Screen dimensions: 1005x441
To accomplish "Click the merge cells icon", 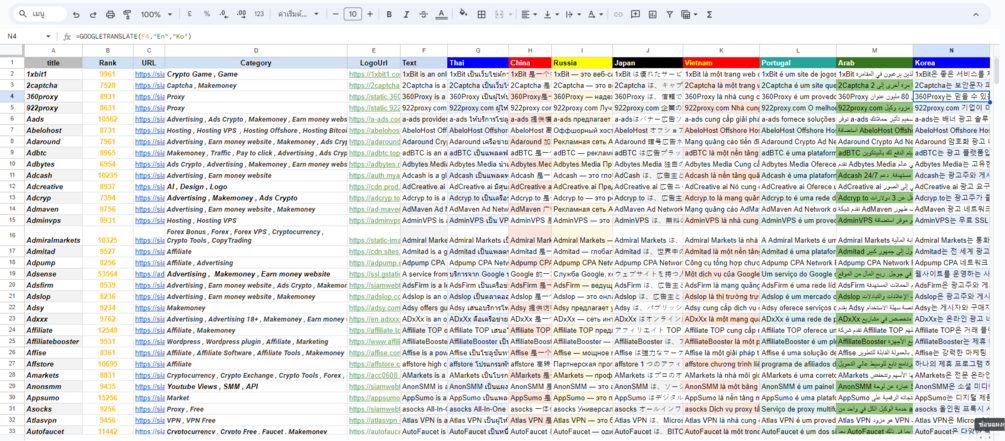I will tap(501, 14).
